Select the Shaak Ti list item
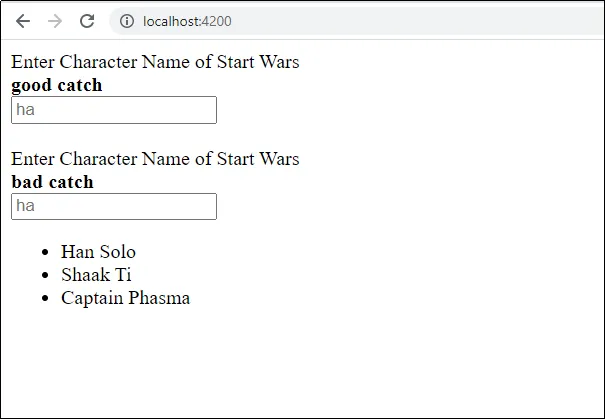This screenshot has height=419, width=605. 96,275
